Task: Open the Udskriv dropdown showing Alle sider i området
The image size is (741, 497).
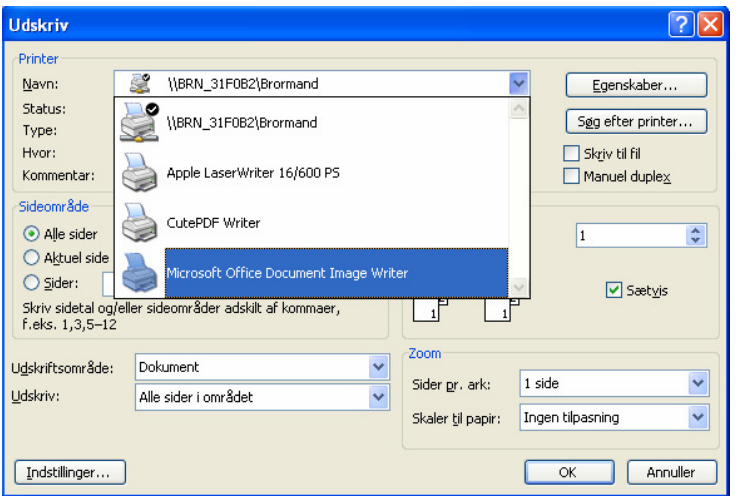Action: pos(379,397)
